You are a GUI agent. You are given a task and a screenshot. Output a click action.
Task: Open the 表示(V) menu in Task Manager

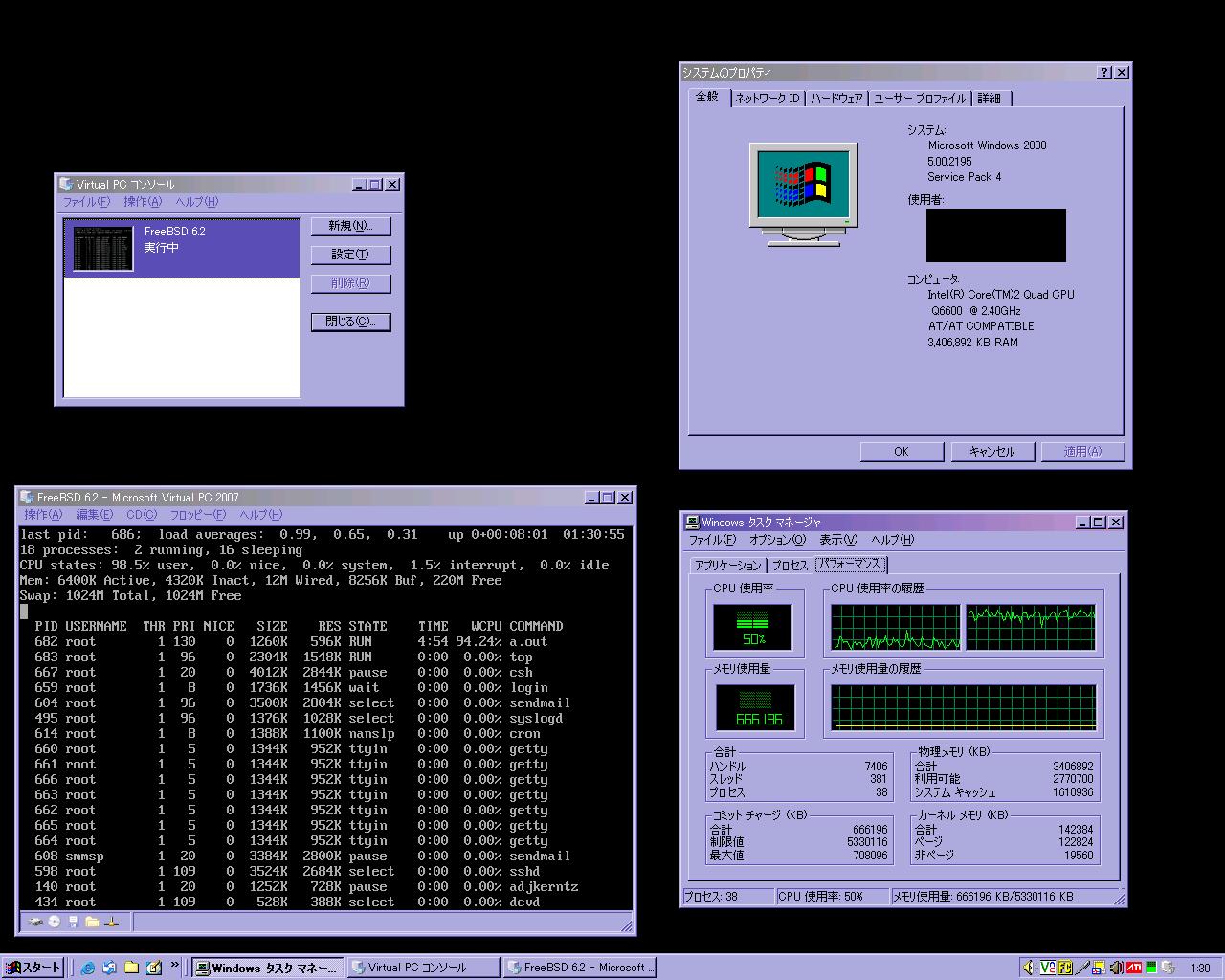838,540
